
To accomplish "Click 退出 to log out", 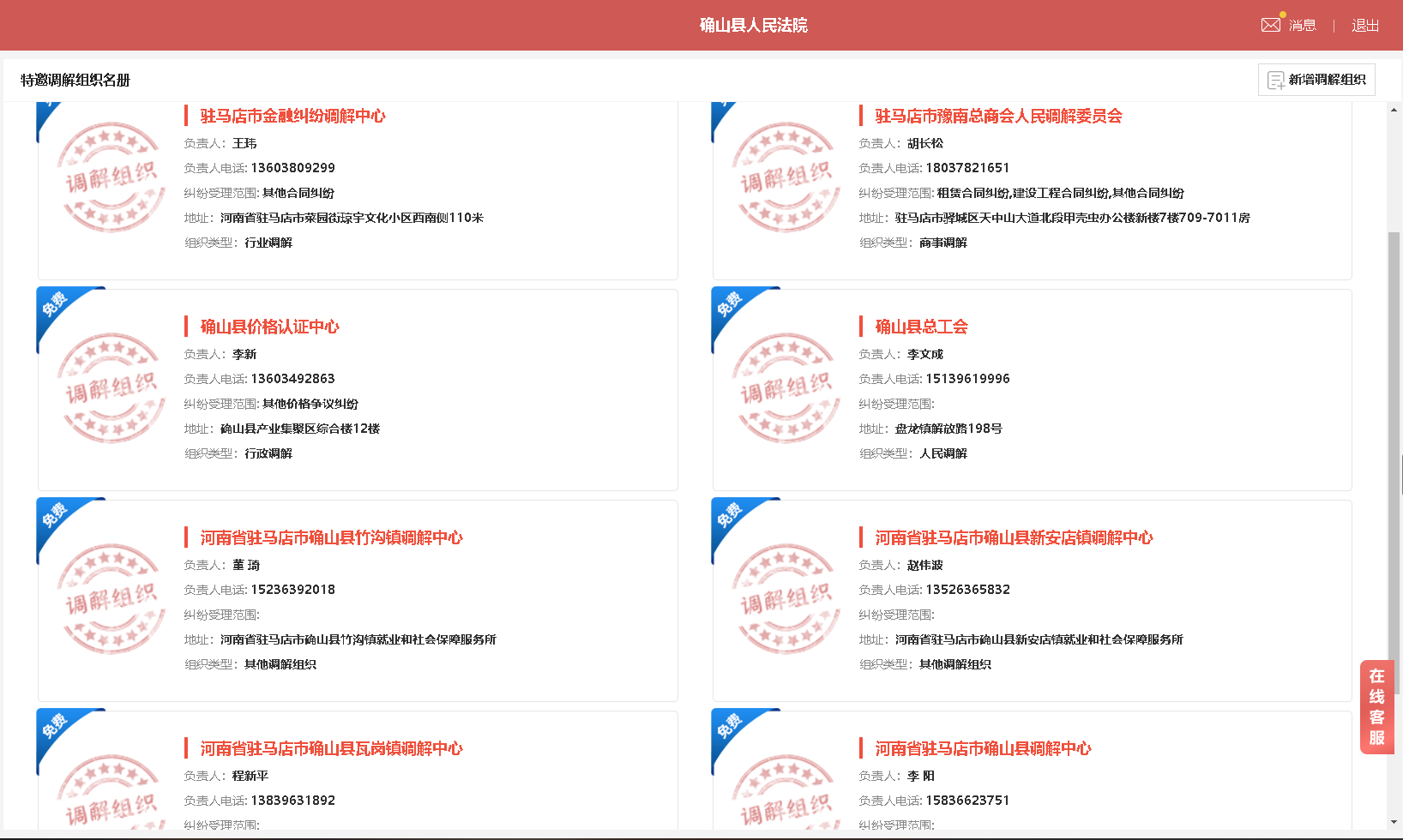I will click(x=1365, y=26).
